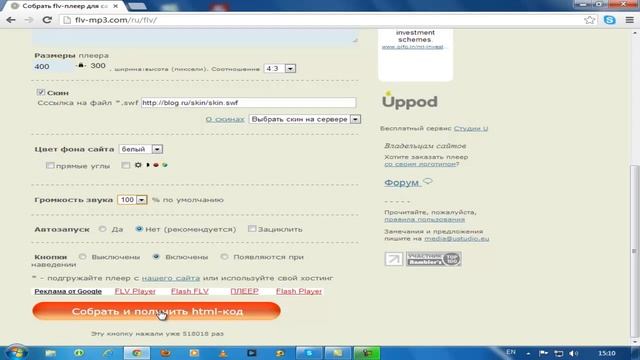
Task: Click the skin .swf URL input field
Action: tap(249, 103)
